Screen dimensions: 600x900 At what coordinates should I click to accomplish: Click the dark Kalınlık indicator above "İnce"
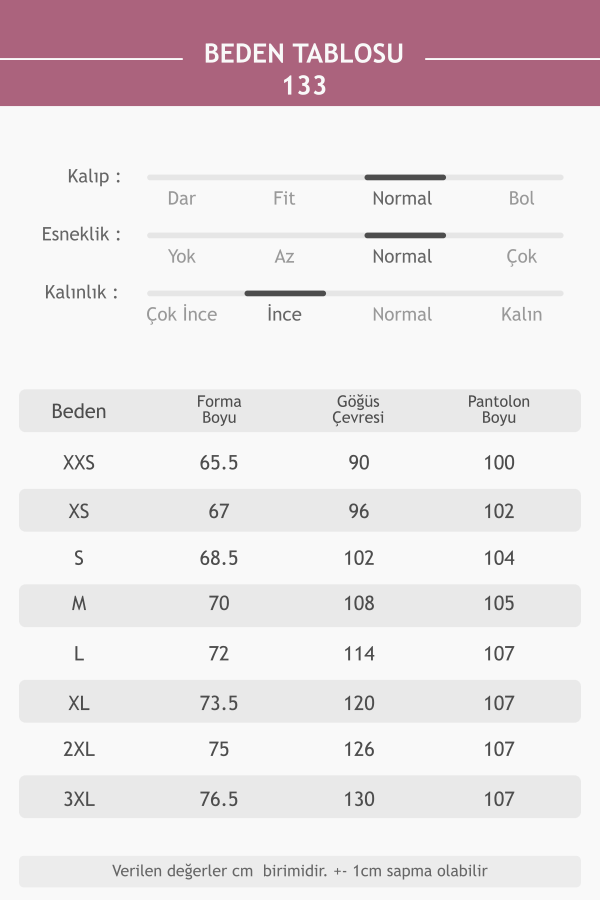[285, 293]
